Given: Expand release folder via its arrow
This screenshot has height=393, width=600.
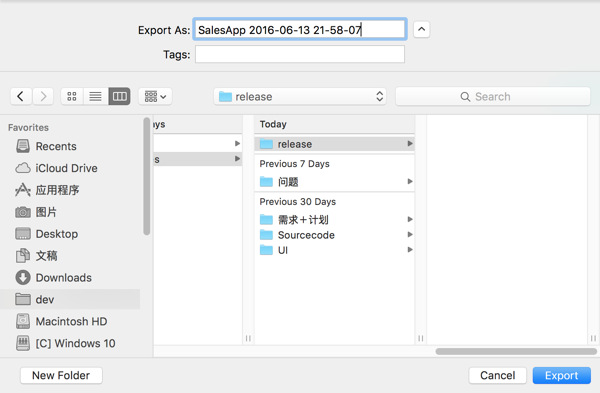Looking at the screenshot, I should (410, 144).
